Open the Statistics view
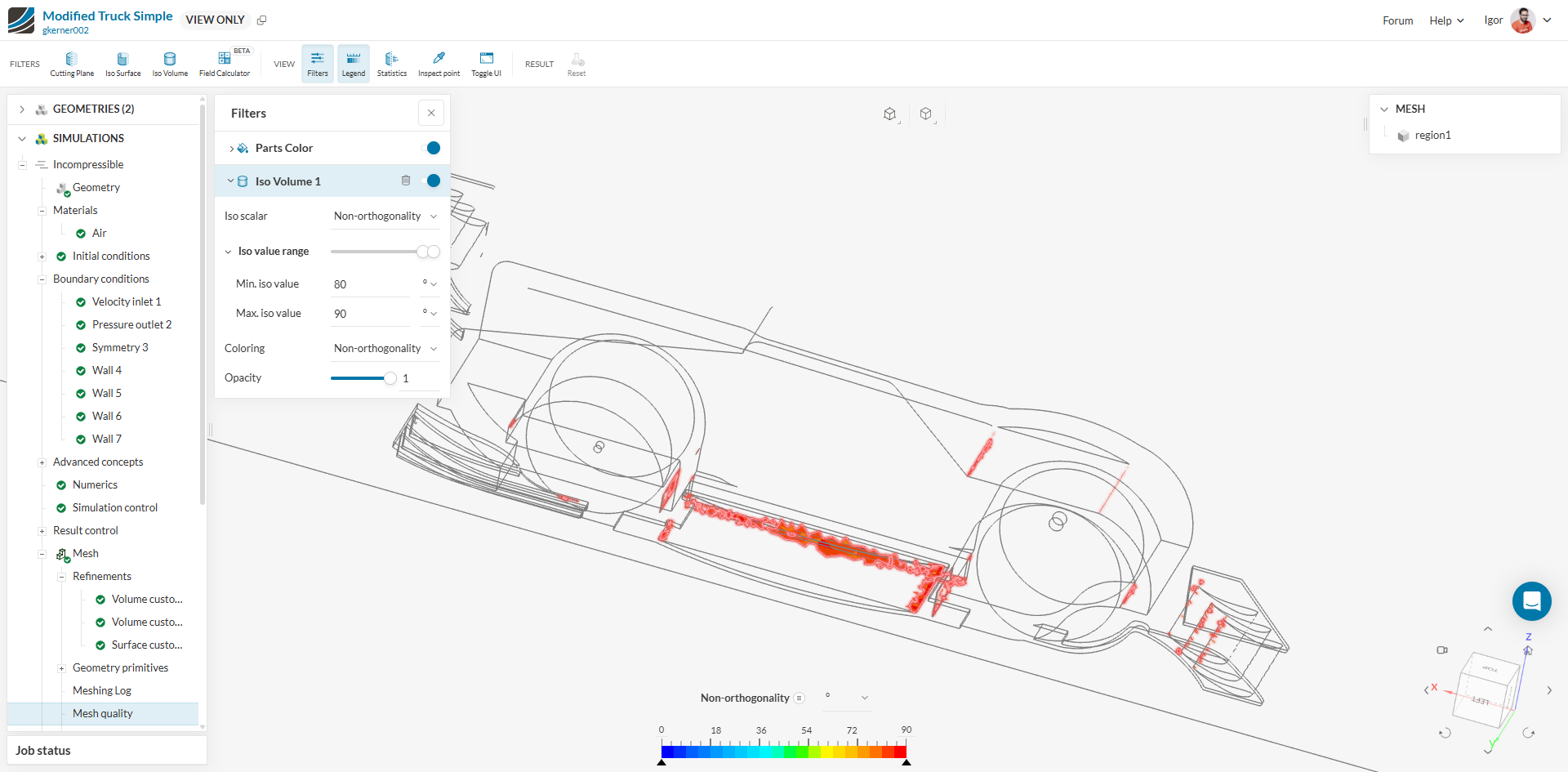Image resolution: width=1568 pixels, height=772 pixels. [x=392, y=64]
